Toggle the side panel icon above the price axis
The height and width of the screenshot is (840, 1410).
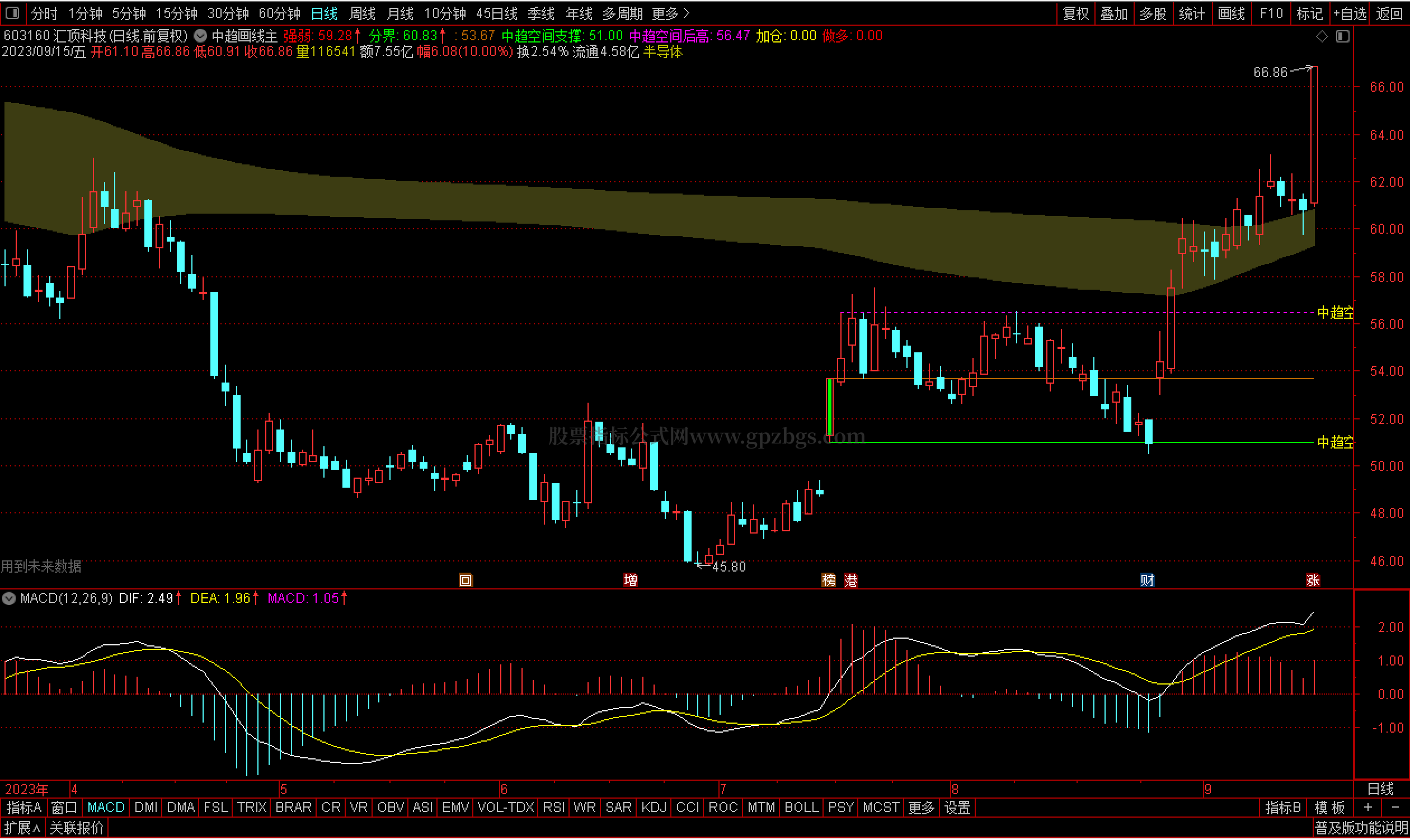coord(1343,36)
